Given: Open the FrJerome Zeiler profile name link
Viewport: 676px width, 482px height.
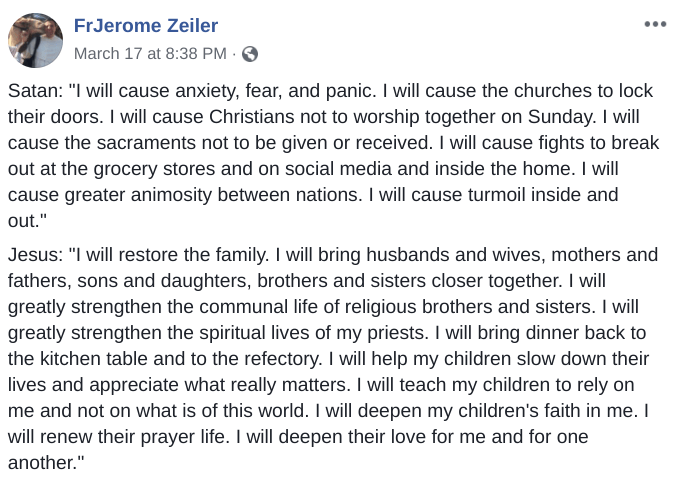Looking at the screenshot, I should click(146, 25).
